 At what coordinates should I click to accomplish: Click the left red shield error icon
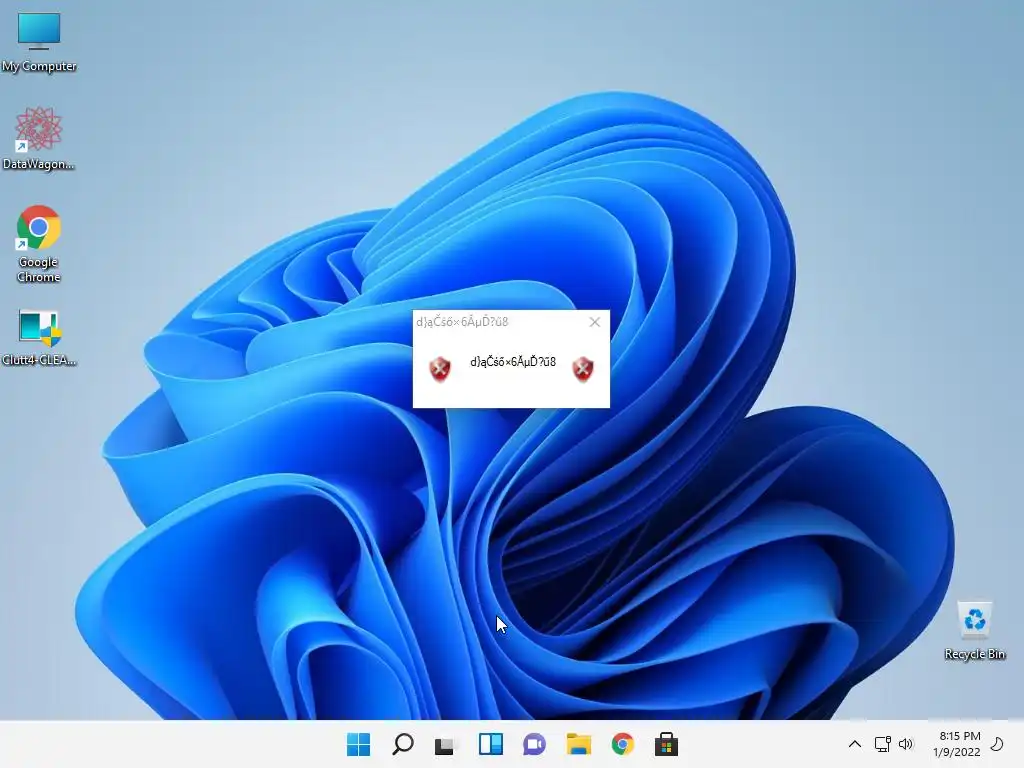[440, 369]
